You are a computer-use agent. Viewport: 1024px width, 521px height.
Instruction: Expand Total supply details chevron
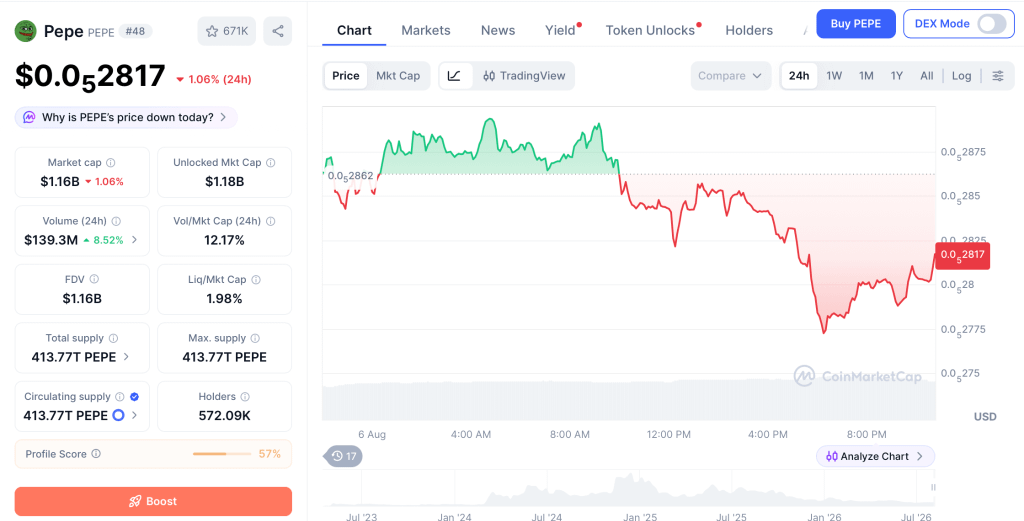click(x=126, y=356)
